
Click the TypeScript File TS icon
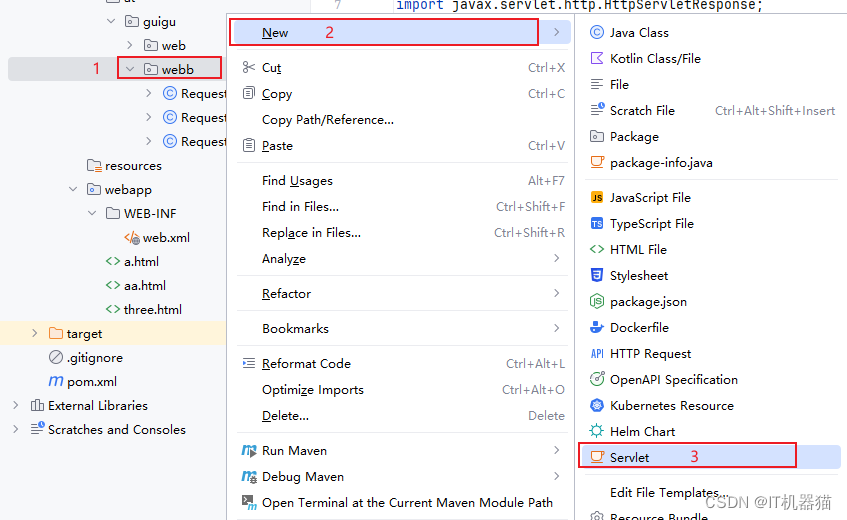[x=596, y=224]
